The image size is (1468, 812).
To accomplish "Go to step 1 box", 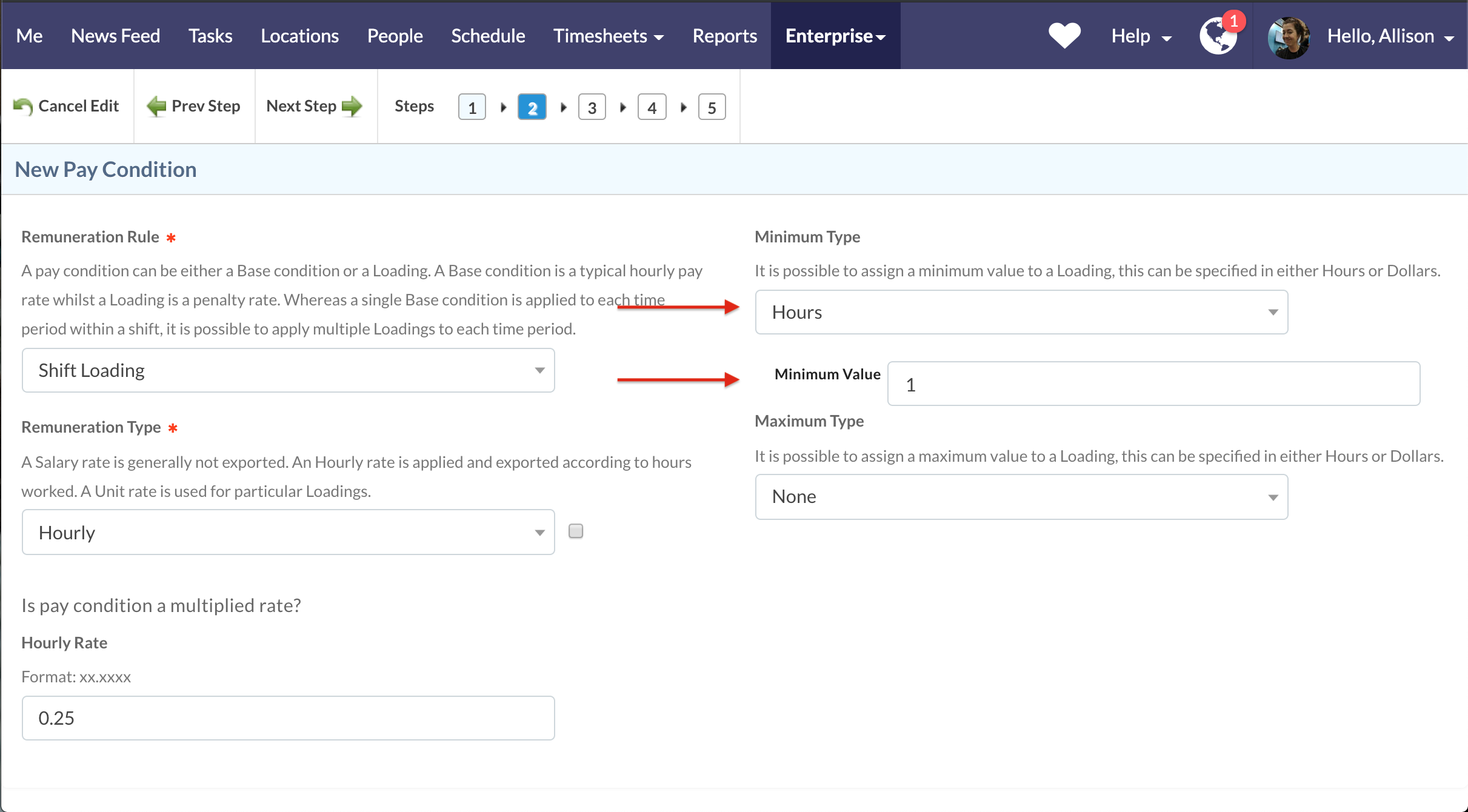I will click(x=472, y=107).
